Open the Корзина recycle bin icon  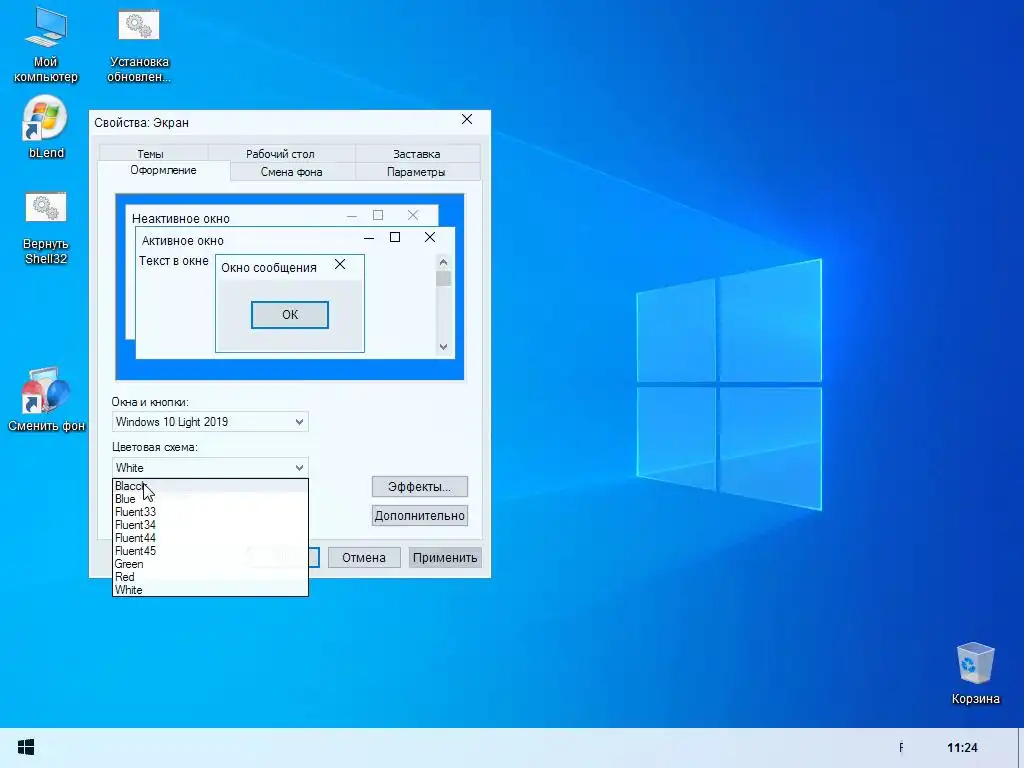975,673
